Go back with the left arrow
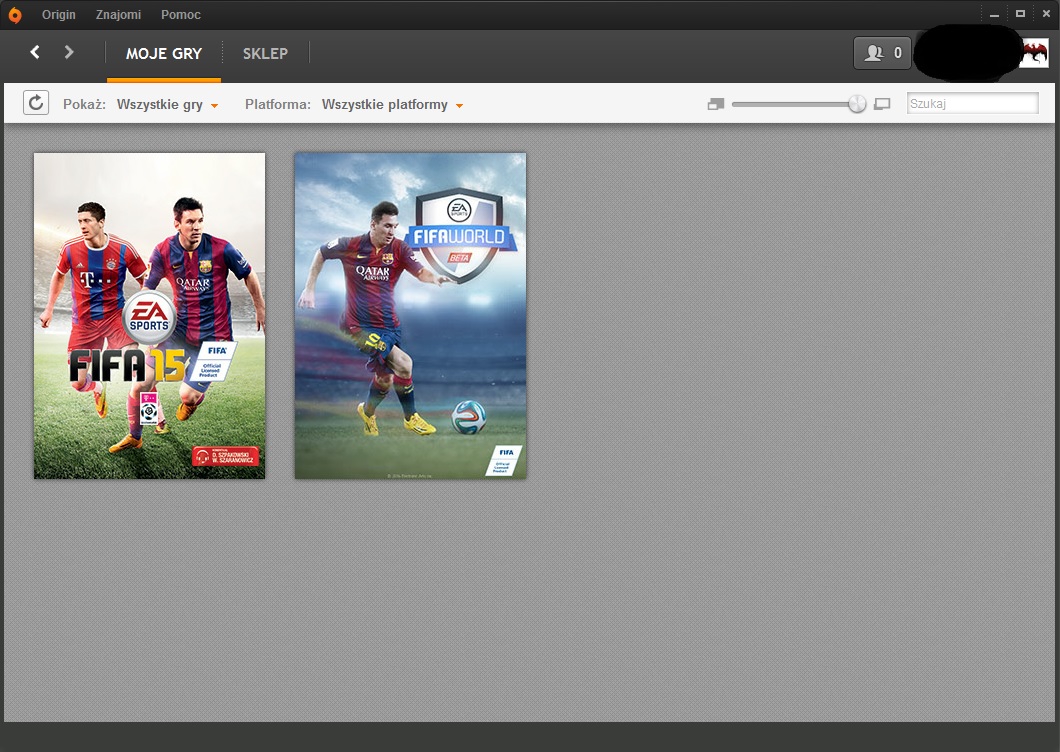 35,52
